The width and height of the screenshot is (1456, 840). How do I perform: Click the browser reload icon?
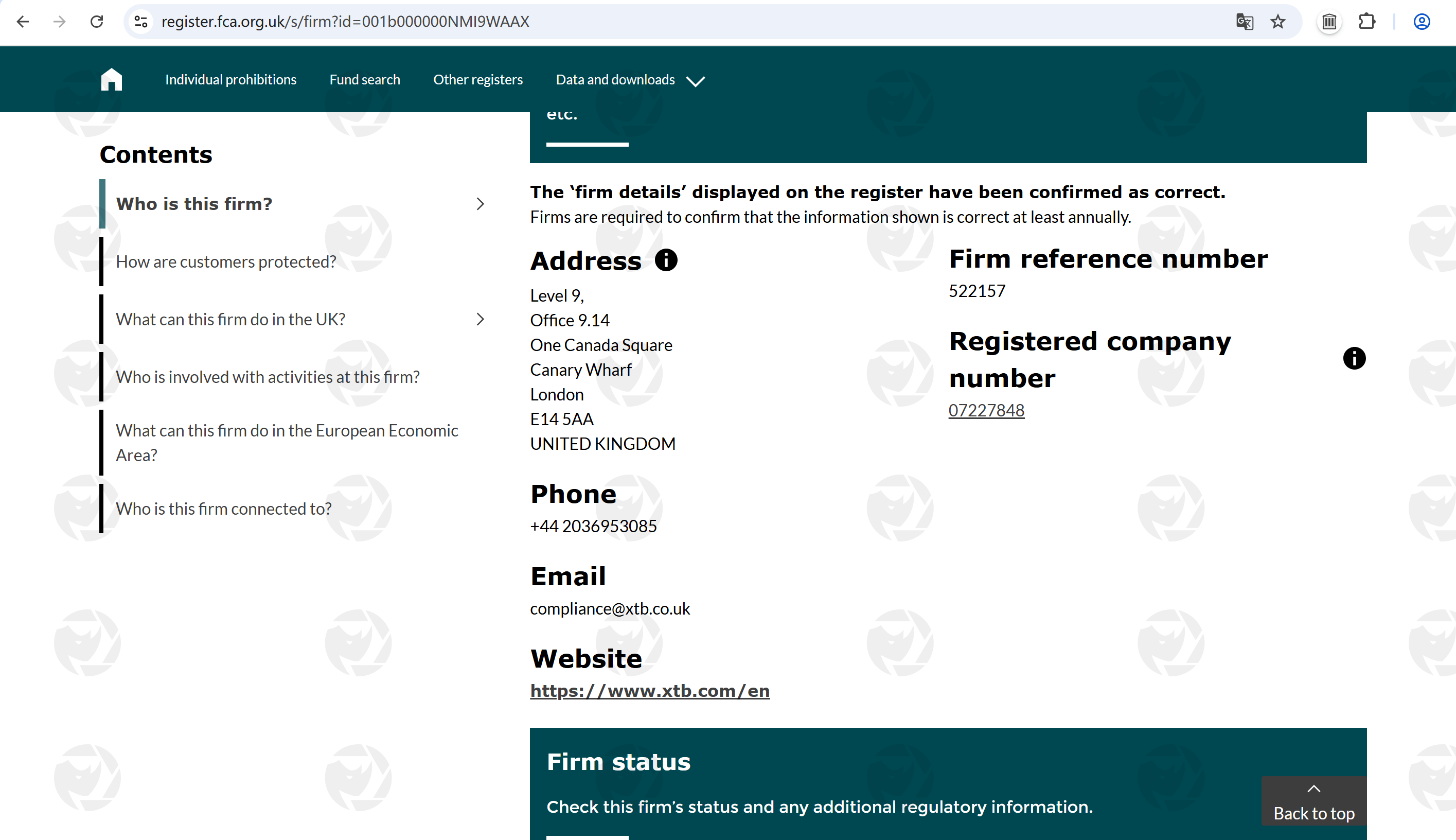97,22
